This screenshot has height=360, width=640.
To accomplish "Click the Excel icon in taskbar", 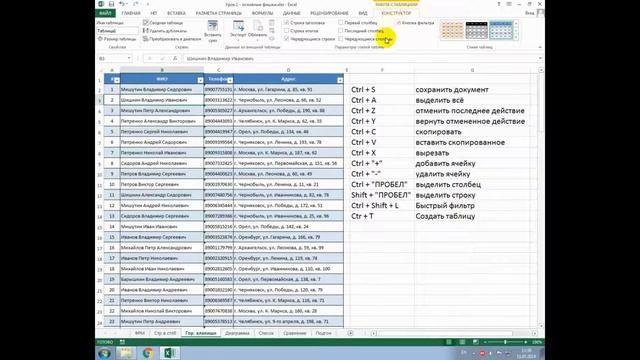I will point(169,353).
